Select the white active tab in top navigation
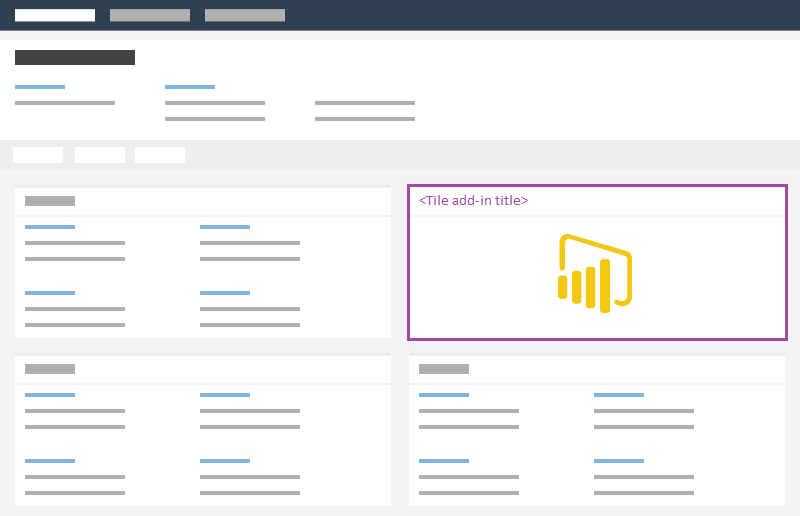Viewport: 800px width, 516px height. [x=55, y=15]
